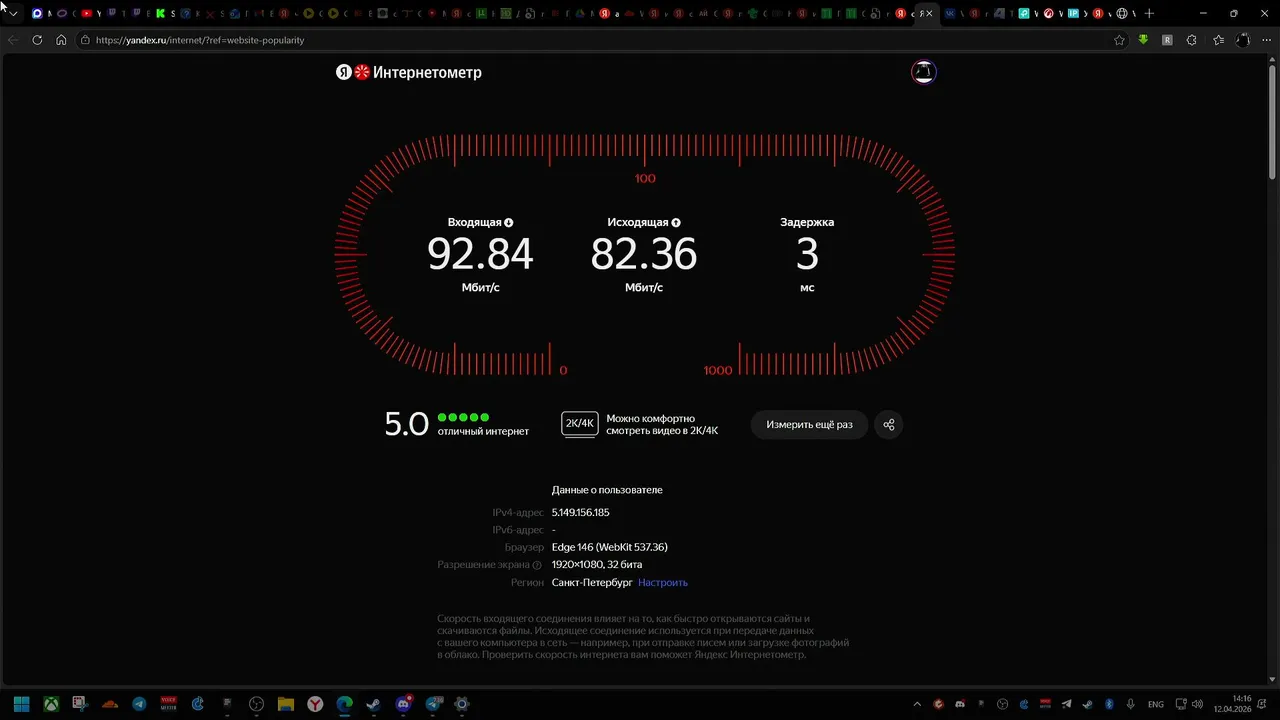Open the browser home page icon
Viewport: 1280px width, 720px height.
pyautogui.click(x=61, y=40)
